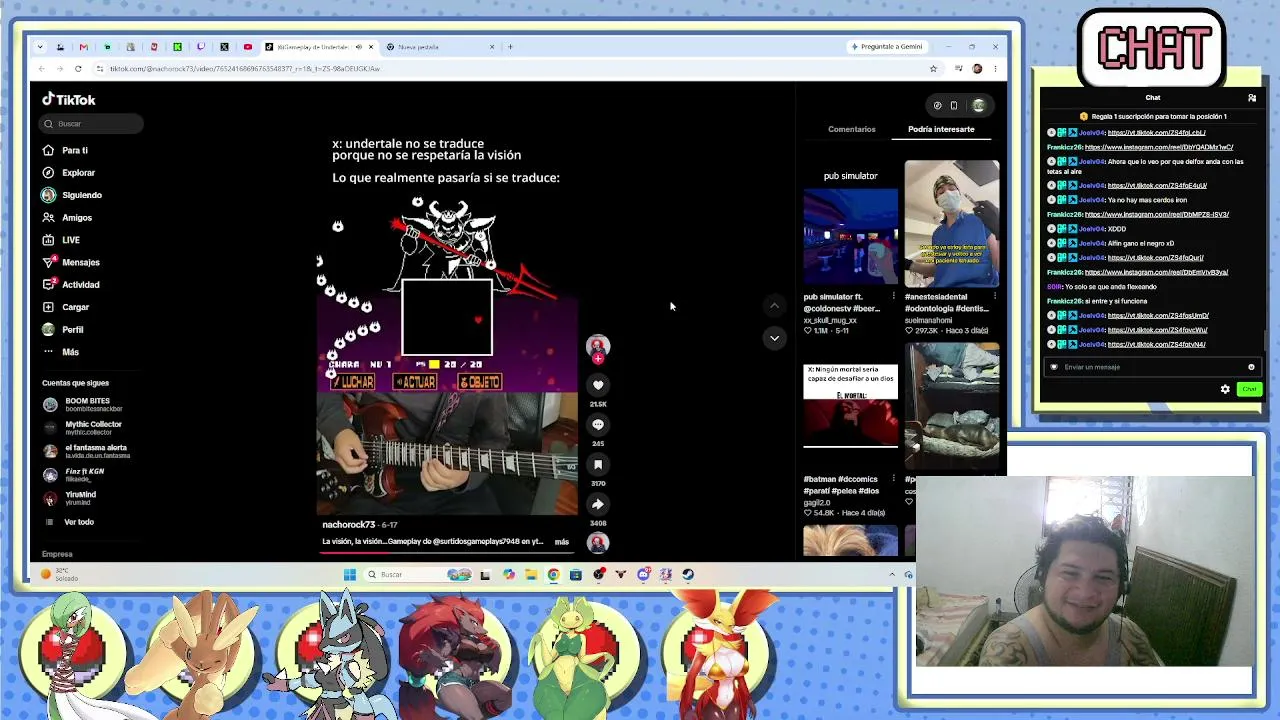Open batman dccomics recommended video thumbnail

(850, 407)
